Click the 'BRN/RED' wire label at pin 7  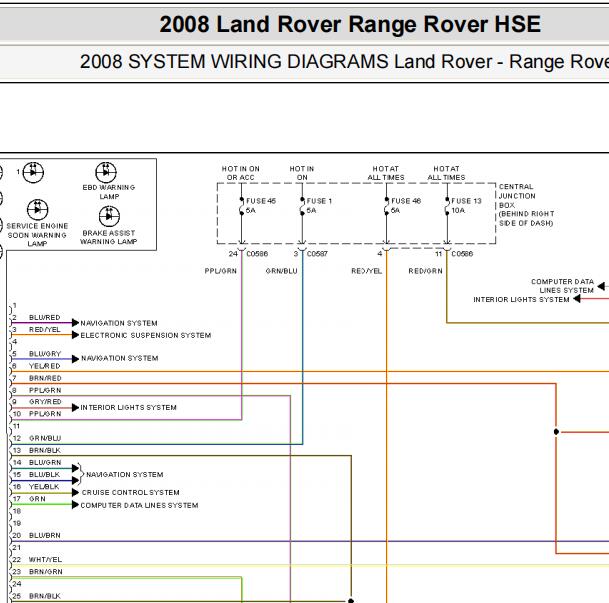(x=45, y=378)
